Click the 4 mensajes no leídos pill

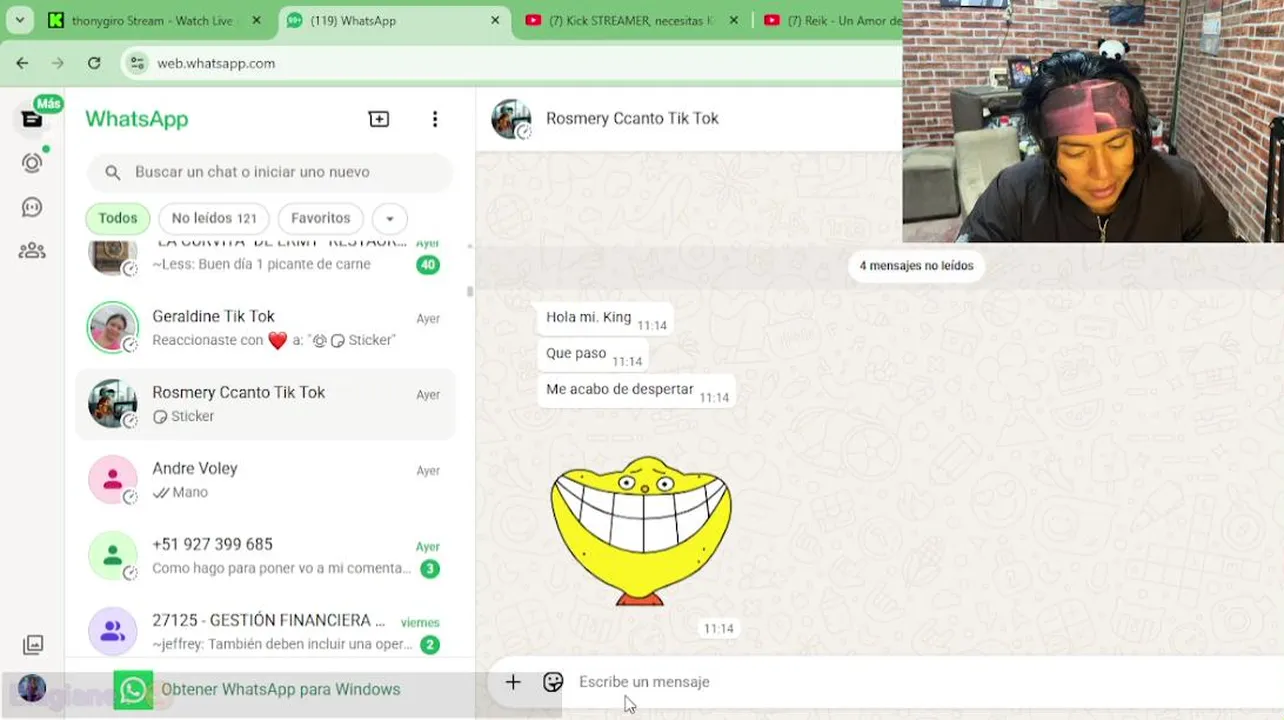[x=916, y=266]
